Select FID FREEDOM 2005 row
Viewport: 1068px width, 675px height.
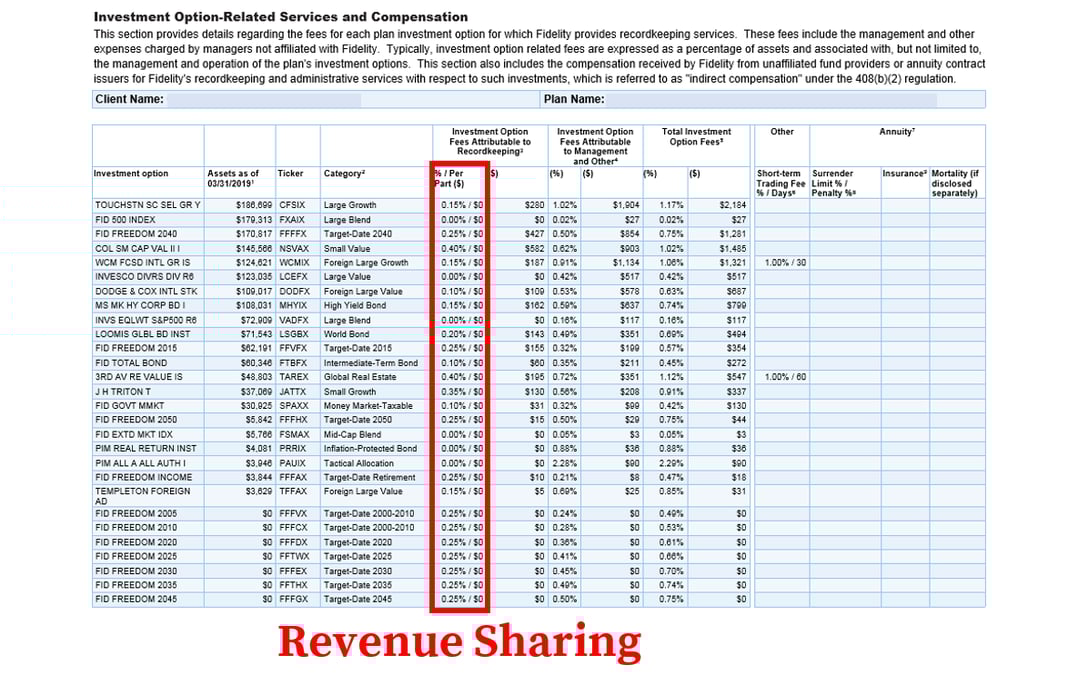[x=136, y=514]
